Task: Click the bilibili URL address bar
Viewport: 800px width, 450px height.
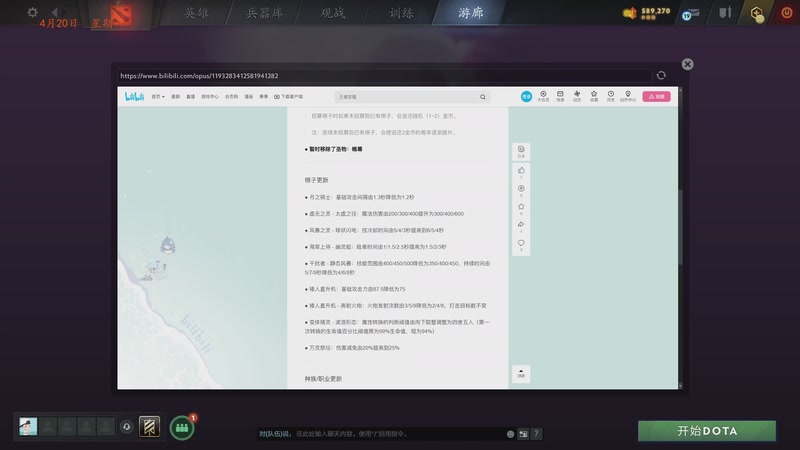Action: [x=384, y=76]
